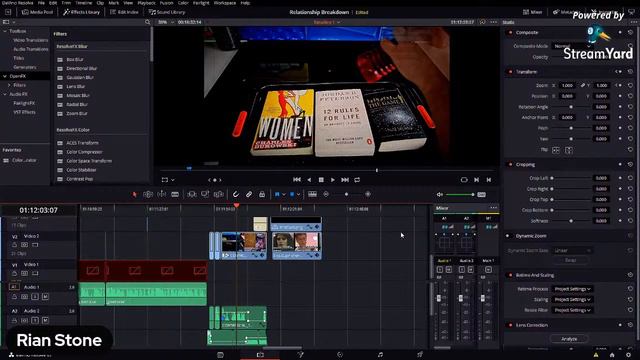Screen dimensions: 640x360
Task: Disable the Video 1 track
Action: tap(35, 273)
